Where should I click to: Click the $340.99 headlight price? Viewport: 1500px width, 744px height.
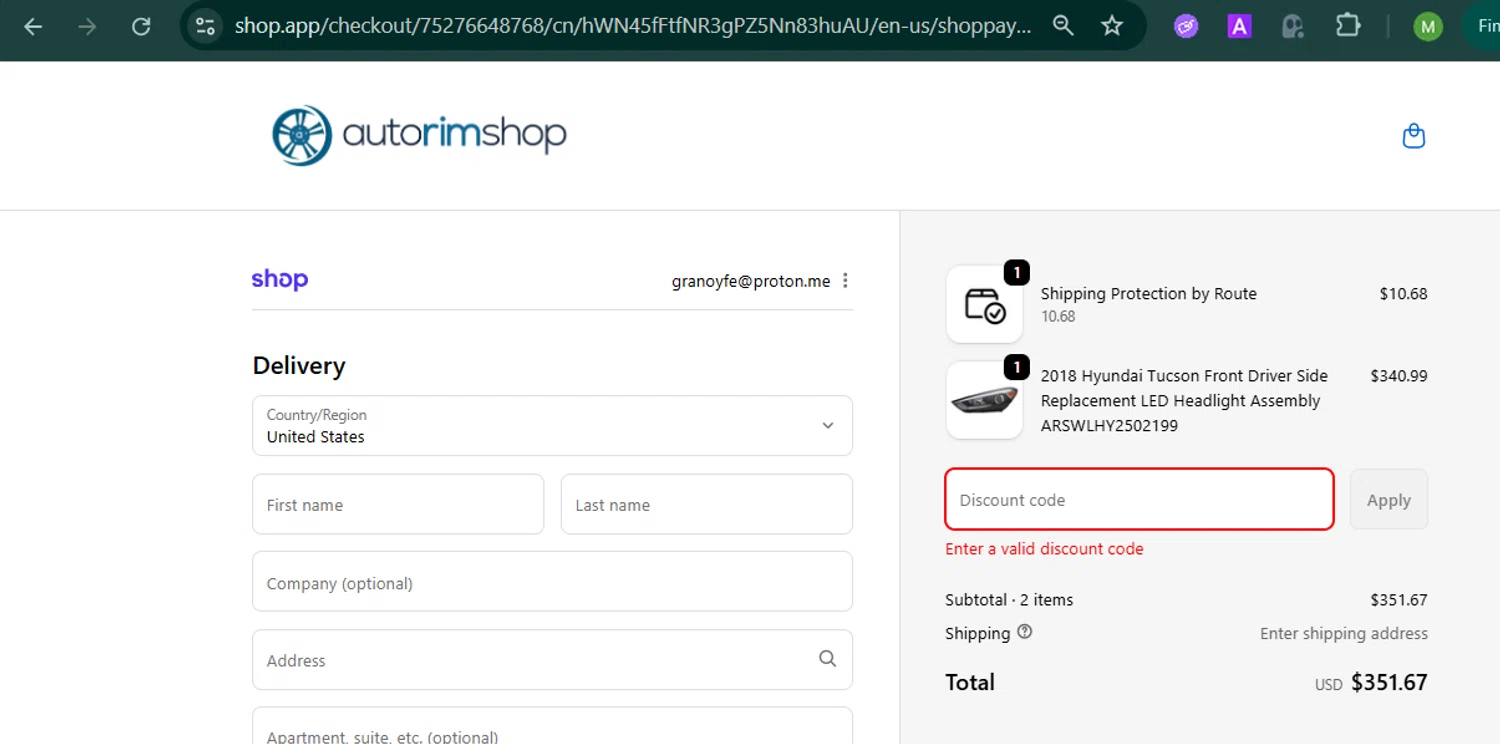(1399, 376)
